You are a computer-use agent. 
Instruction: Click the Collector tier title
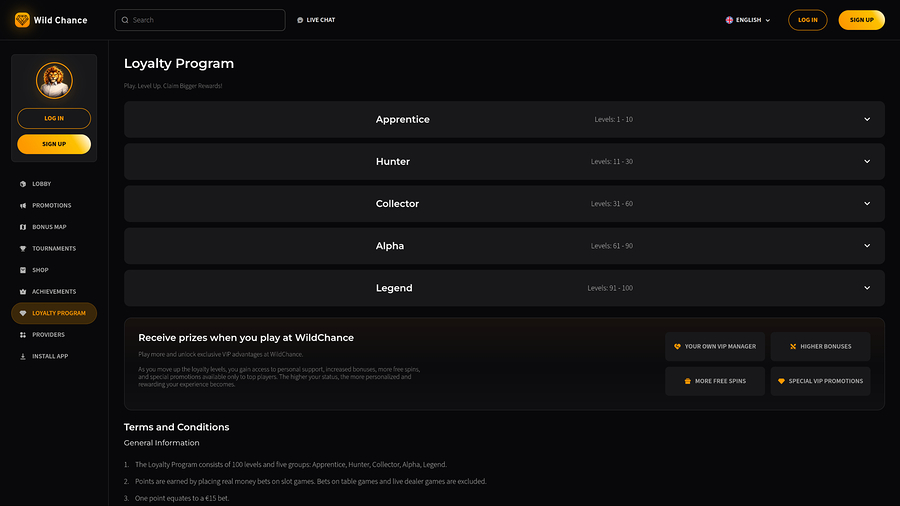point(397,204)
